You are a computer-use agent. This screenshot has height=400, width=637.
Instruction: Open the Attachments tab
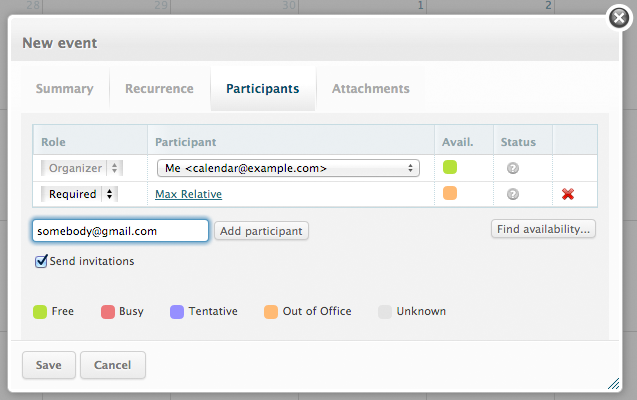click(x=370, y=89)
